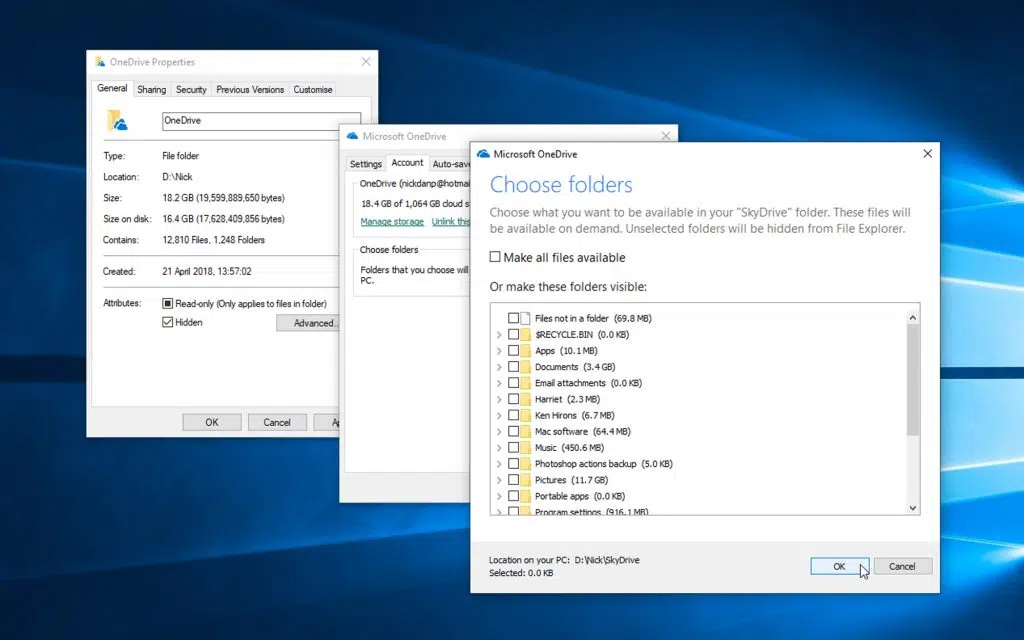This screenshot has height=640, width=1024.
Task: Click the OneDrive folder icon in Properties window
Action: [x=118, y=121]
